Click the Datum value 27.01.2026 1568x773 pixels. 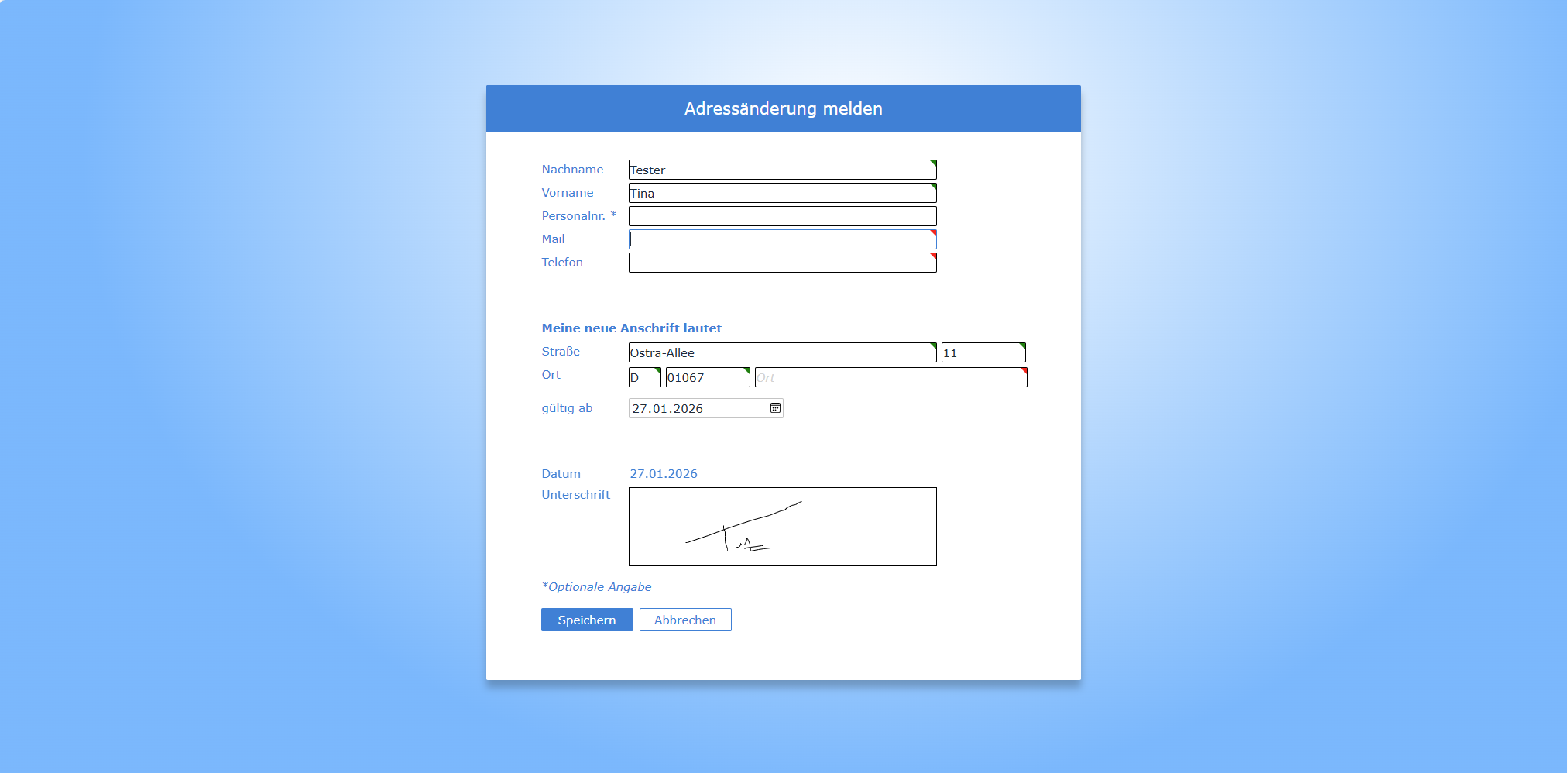664,474
